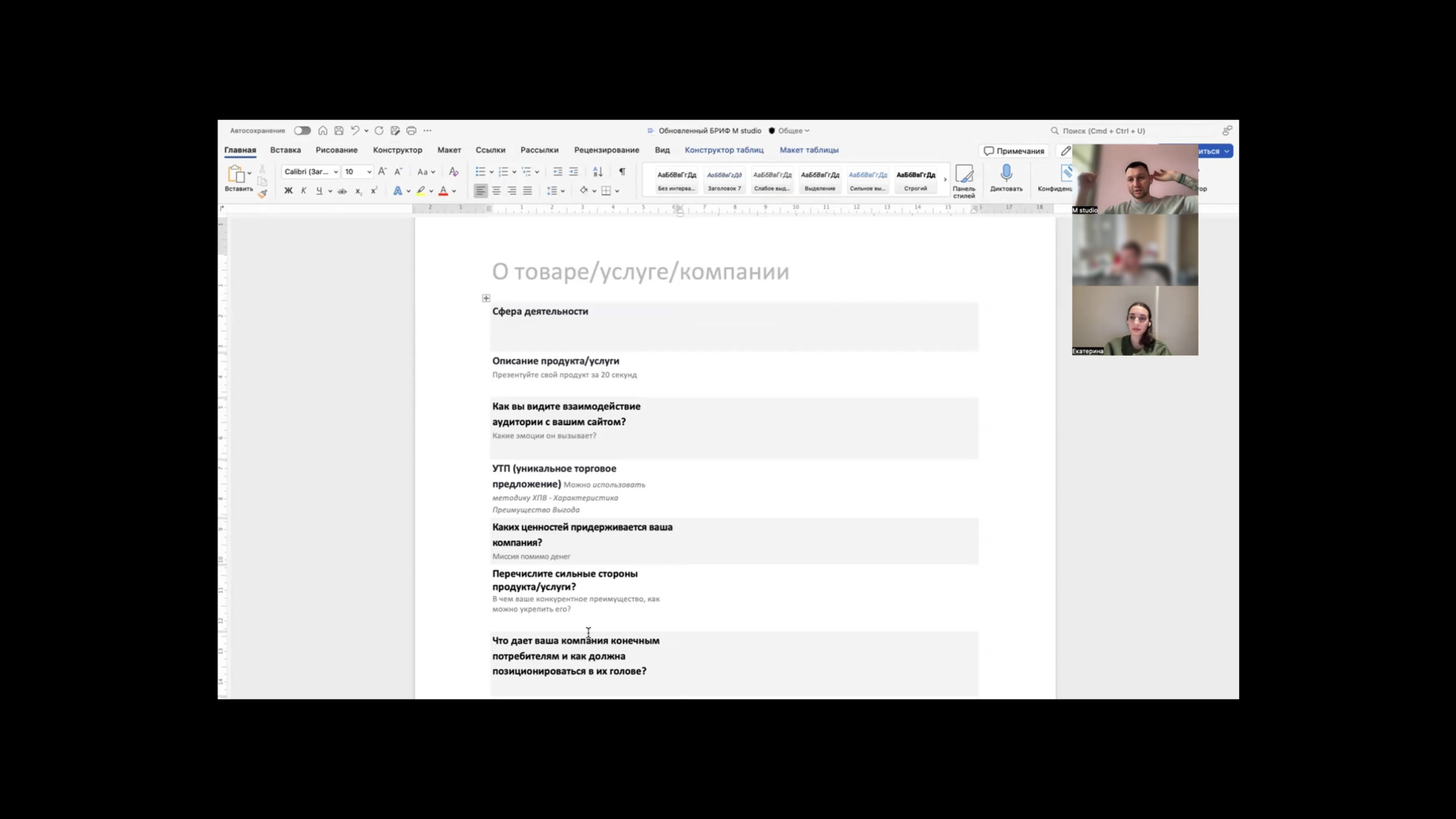The image size is (1456, 819).
Task: Click the Диктовать microphone icon
Action: point(1006,174)
